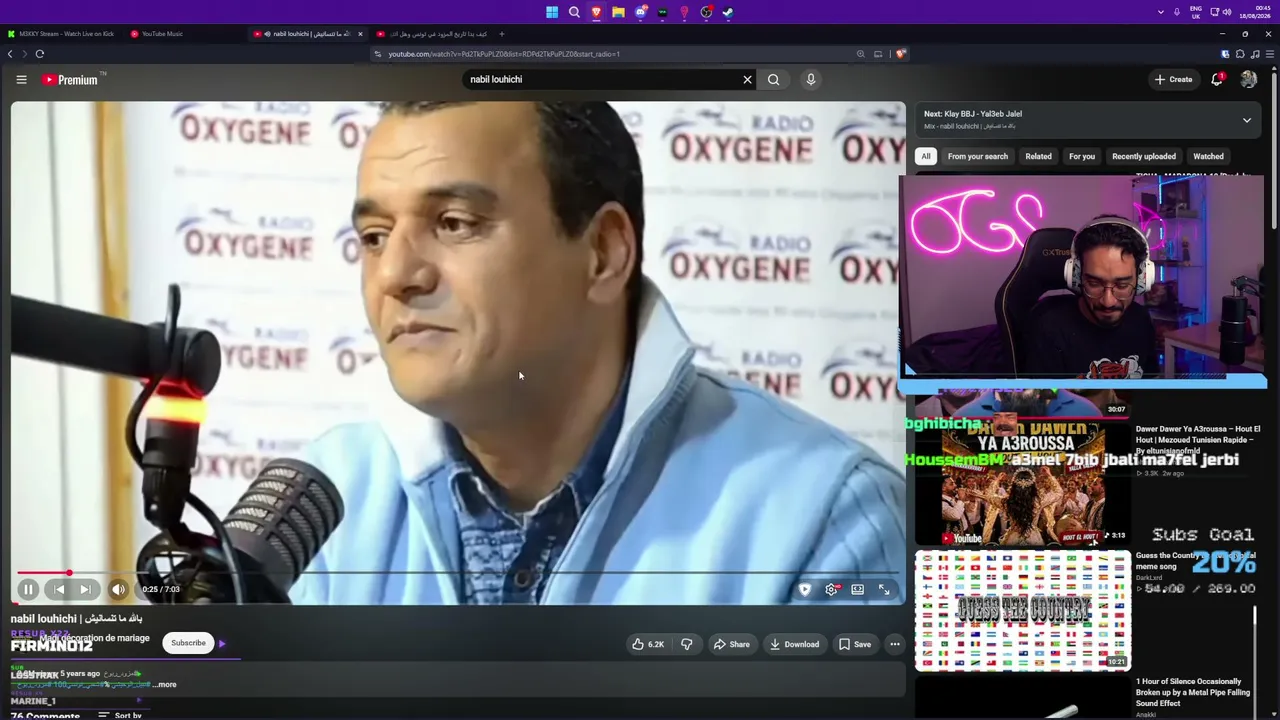Enter full screen mode
This screenshot has width=1280, height=720.
coord(884,589)
